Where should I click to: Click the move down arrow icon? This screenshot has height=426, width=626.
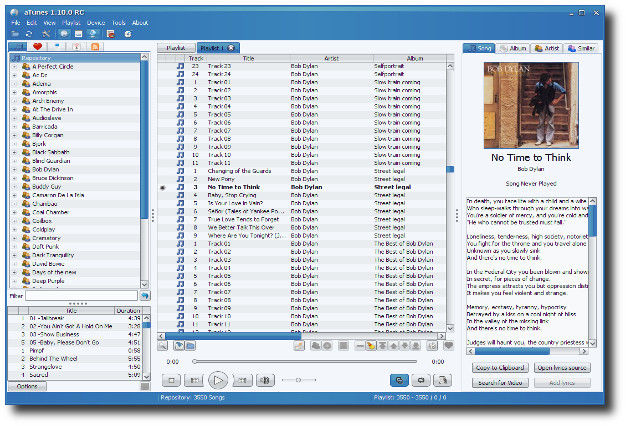click(x=405, y=346)
